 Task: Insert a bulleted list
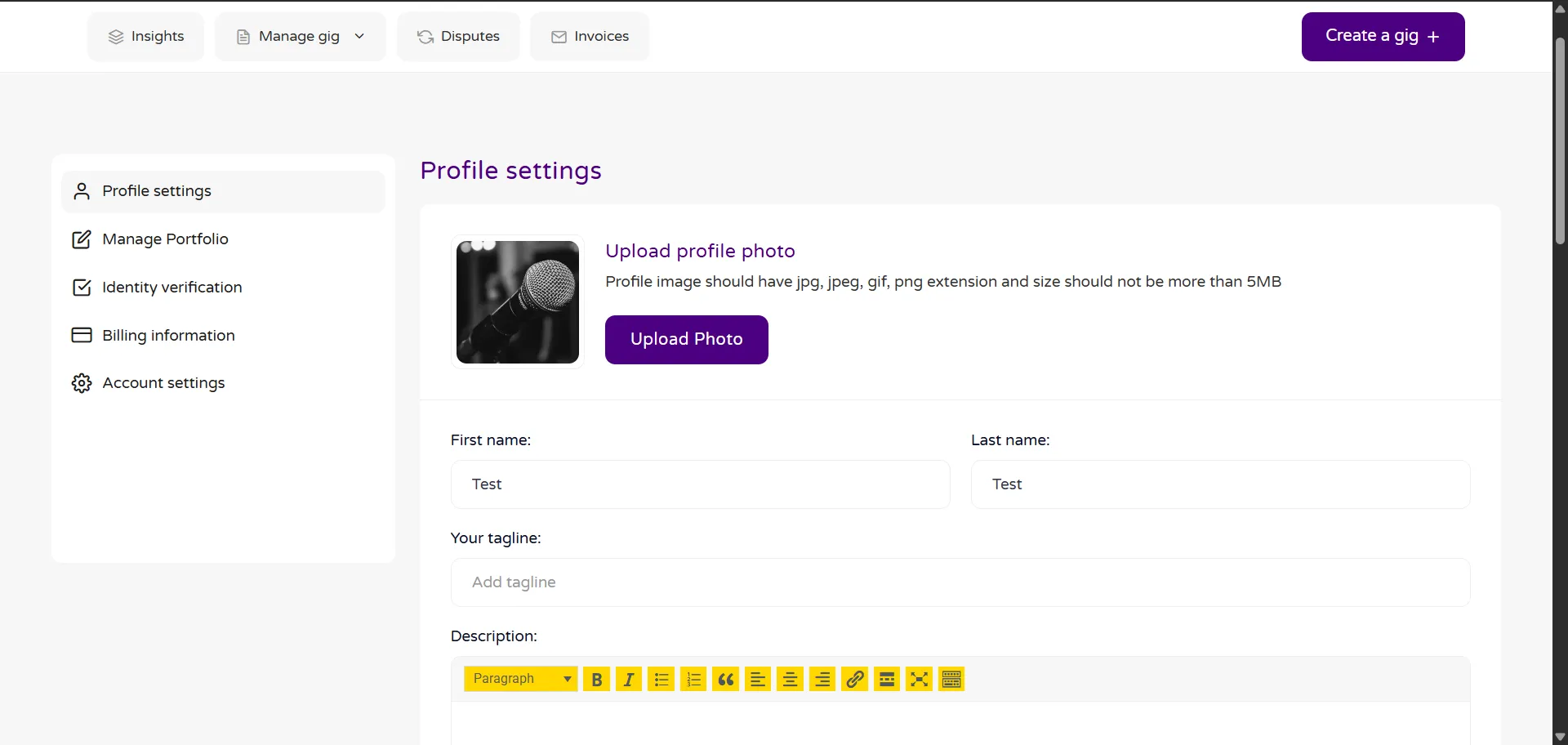(x=661, y=679)
